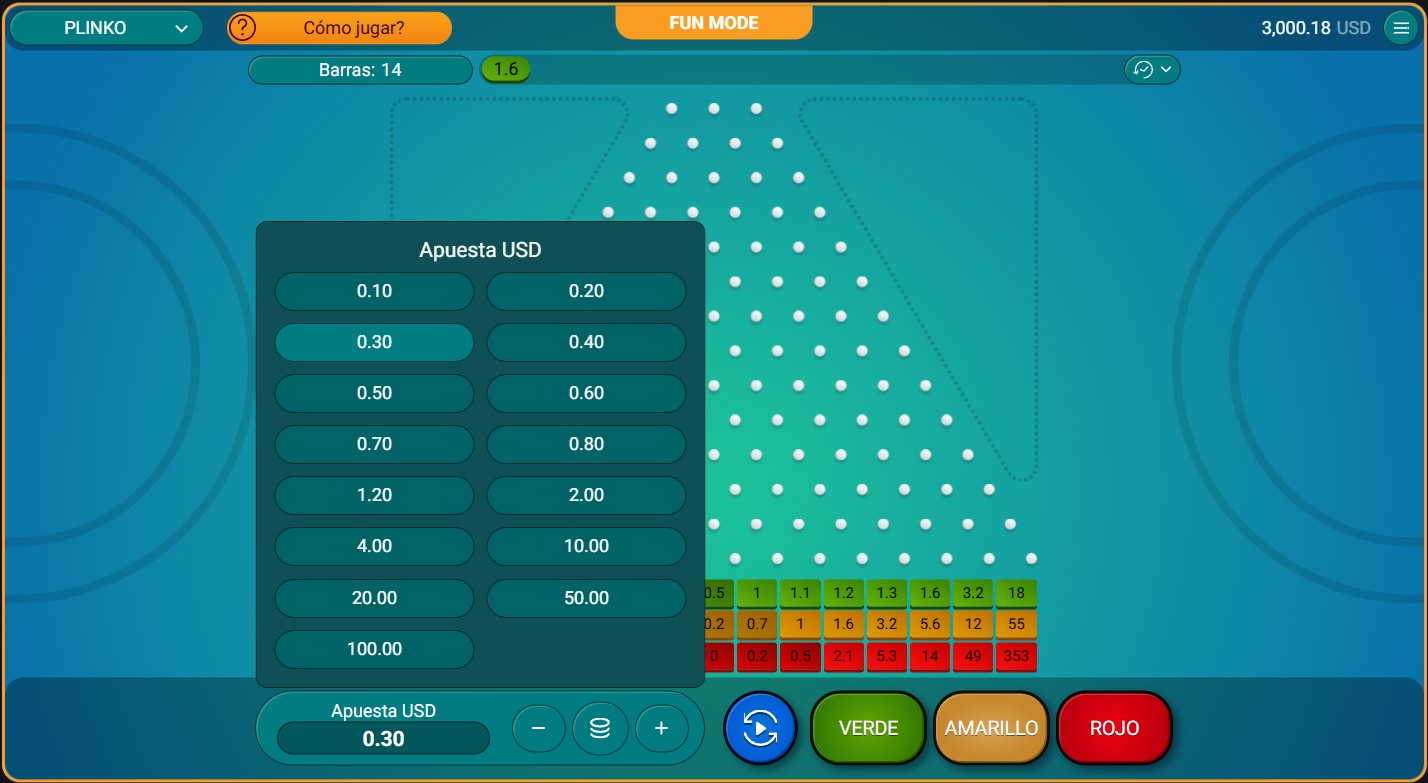The width and height of the screenshot is (1428, 783).
Task: Select the 0.10 bet amount
Action: [x=374, y=291]
